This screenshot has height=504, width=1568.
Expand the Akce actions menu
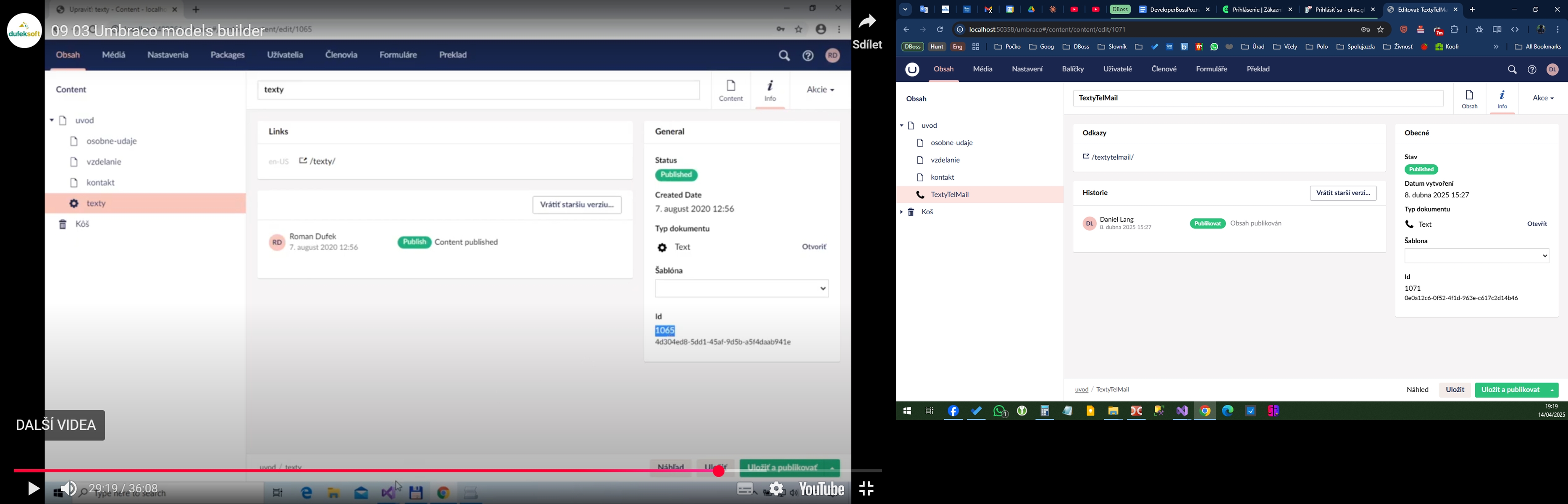point(1542,98)
